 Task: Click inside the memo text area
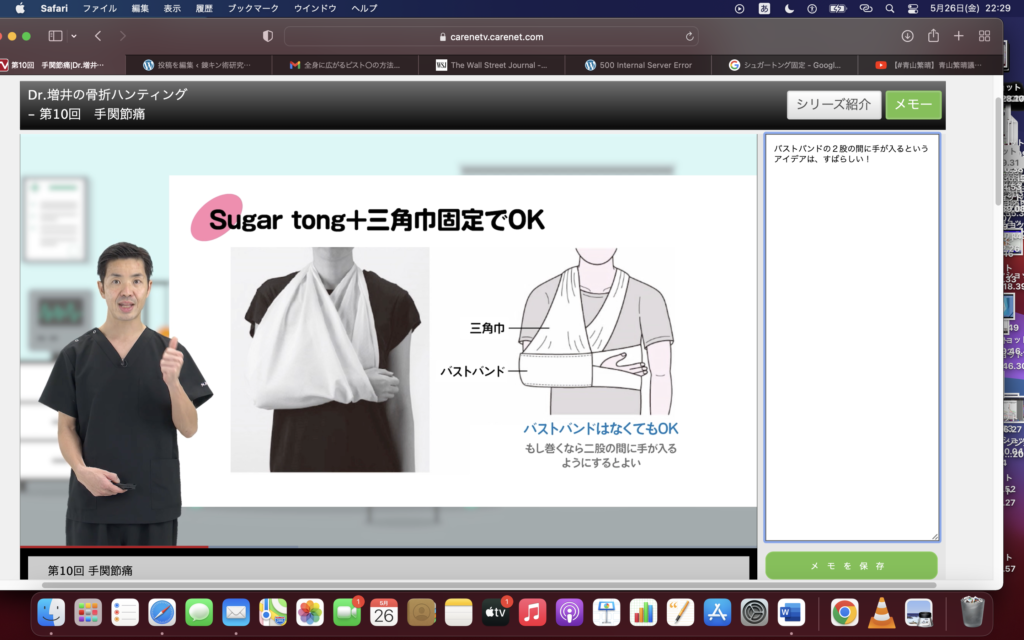coord(851,340)
